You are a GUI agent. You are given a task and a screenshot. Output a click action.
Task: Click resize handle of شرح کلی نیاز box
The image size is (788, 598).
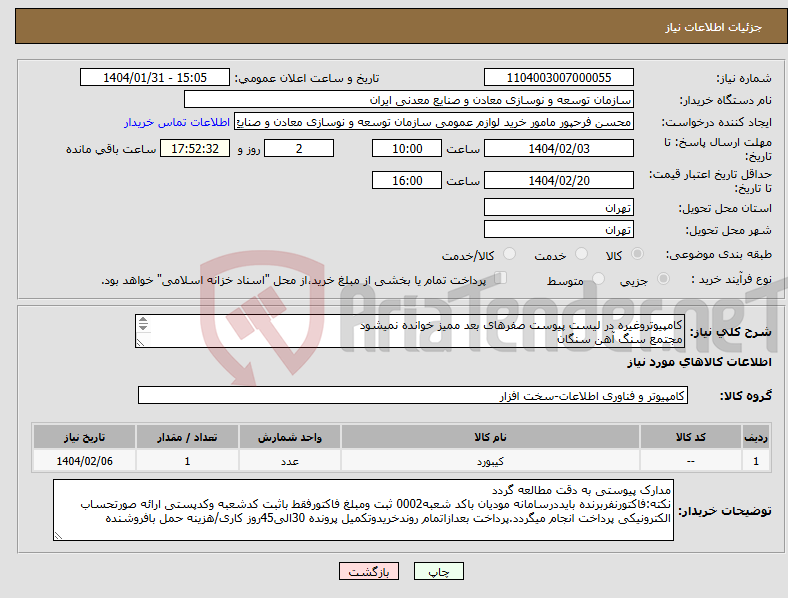coord(140,343)
